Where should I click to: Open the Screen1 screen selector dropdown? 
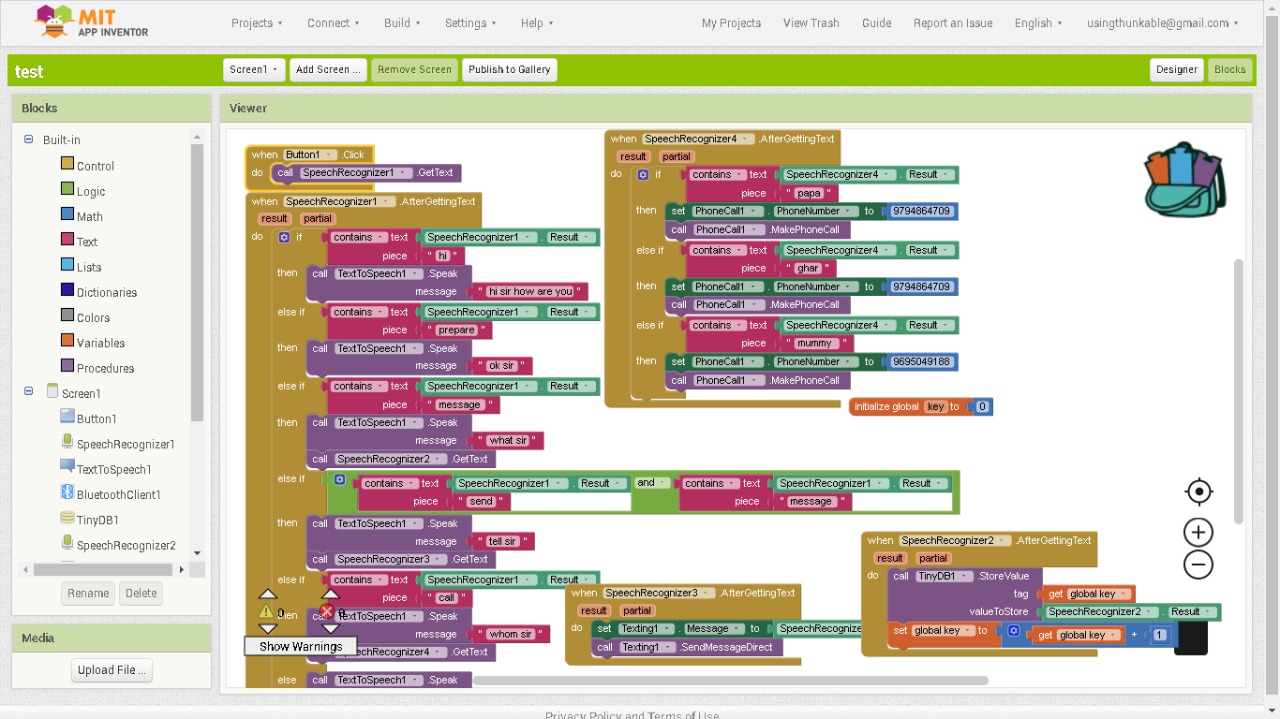click(x=253, y=69)
